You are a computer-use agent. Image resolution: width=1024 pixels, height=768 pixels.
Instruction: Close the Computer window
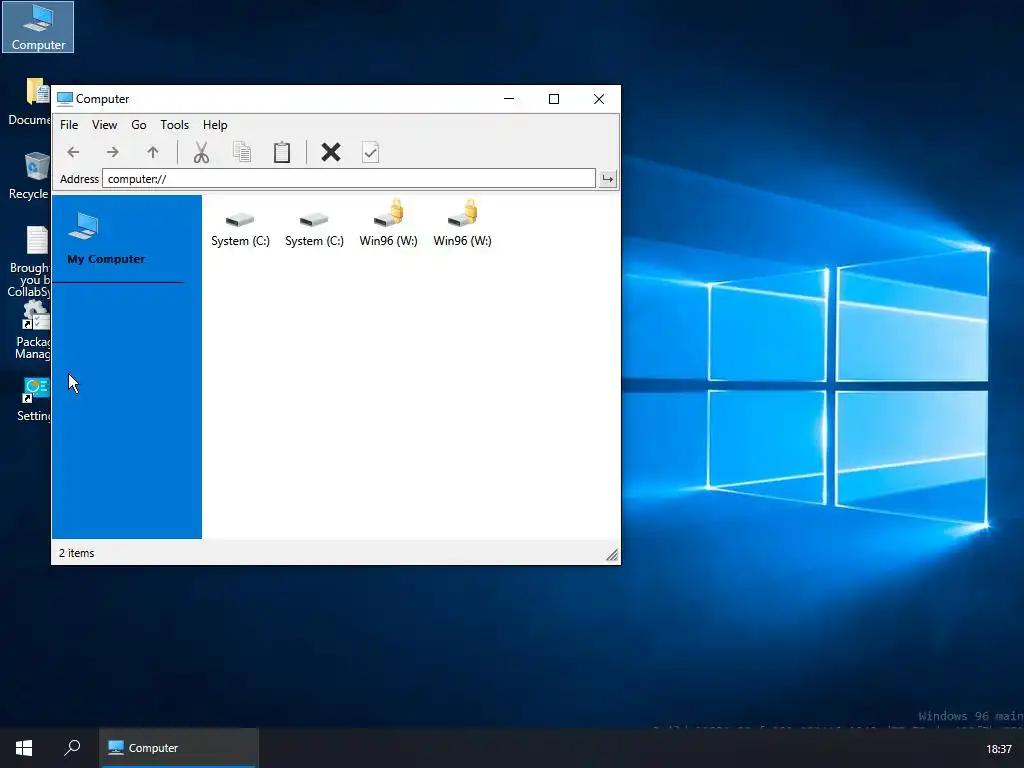(x=599, y=99)
